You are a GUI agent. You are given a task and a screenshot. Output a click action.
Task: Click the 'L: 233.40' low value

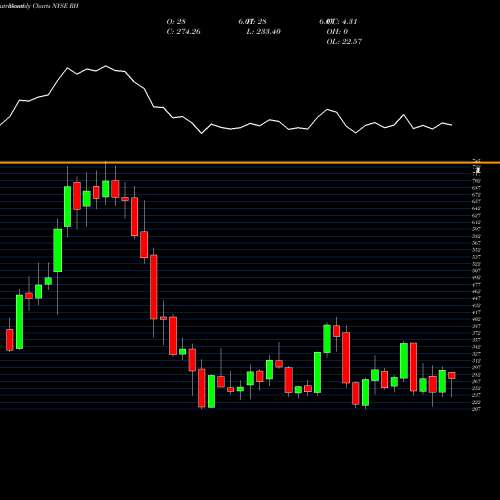tap(264, 32)
